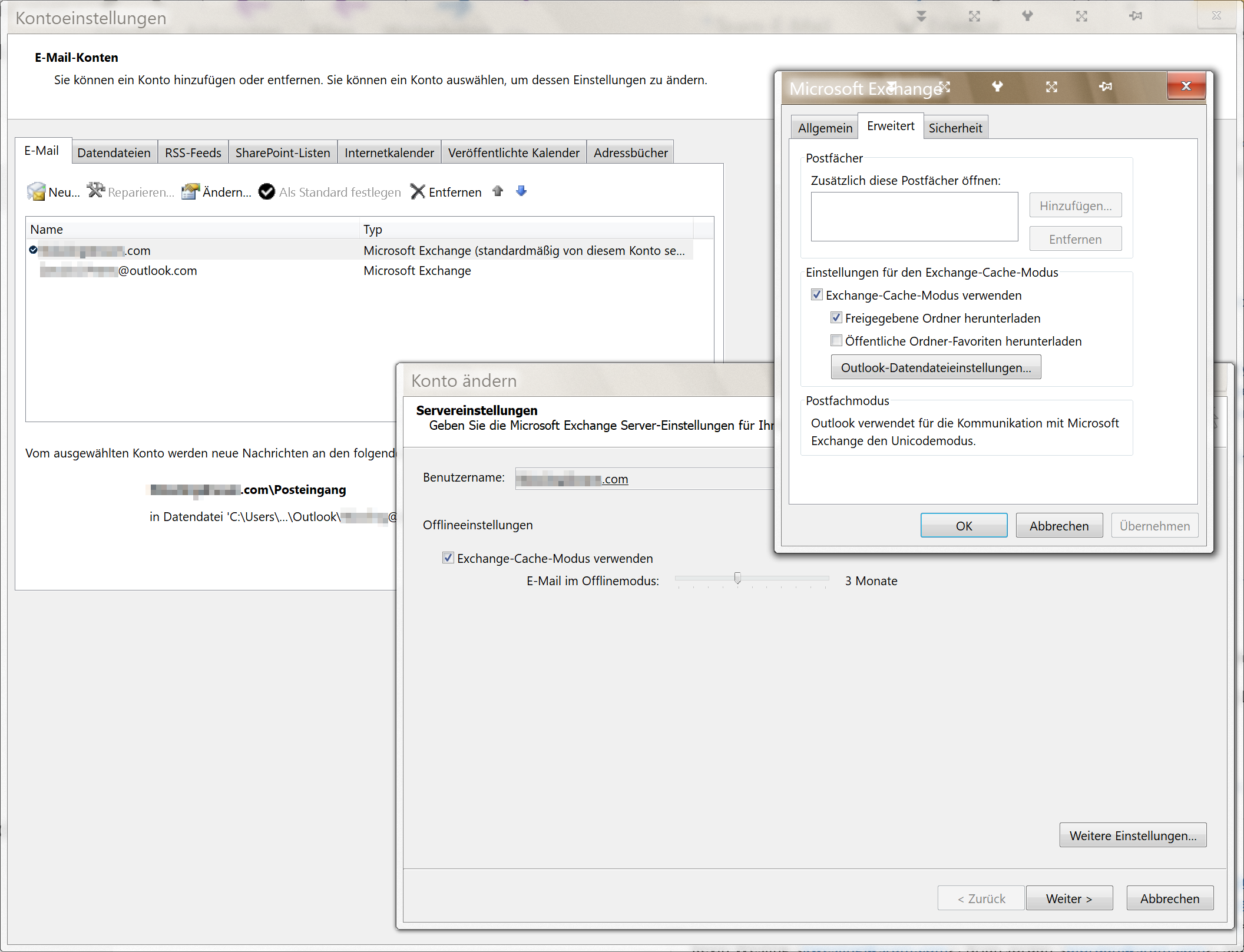The width and height of the screenshot is (1244, 952).
Task: Click "Microsoft Exchange" type of outlook.com account
Action: click(417, 271)
